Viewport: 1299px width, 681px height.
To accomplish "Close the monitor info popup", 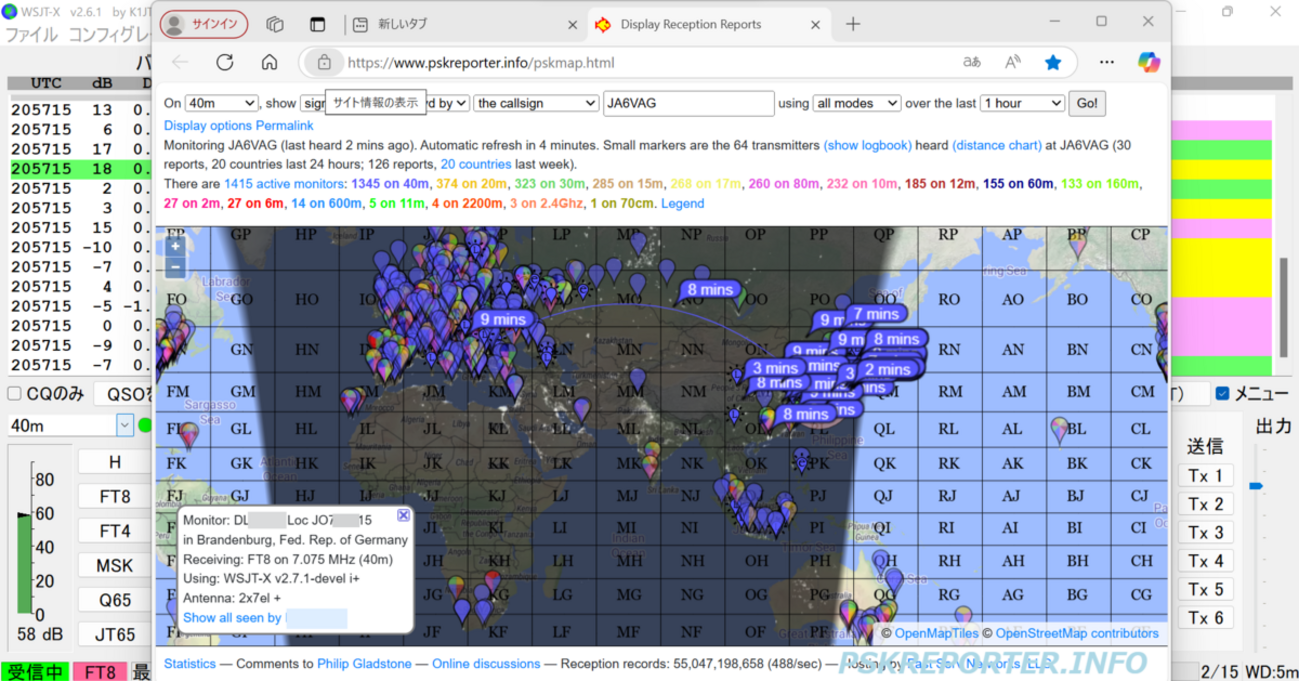I will tap(403, 515).
